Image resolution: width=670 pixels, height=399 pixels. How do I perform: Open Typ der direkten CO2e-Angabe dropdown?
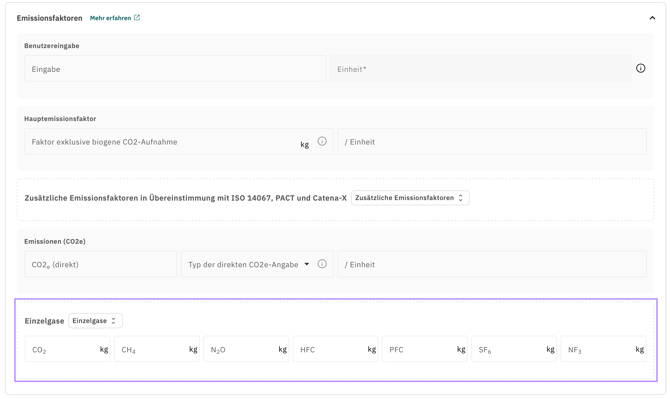(x=249, y=264)
